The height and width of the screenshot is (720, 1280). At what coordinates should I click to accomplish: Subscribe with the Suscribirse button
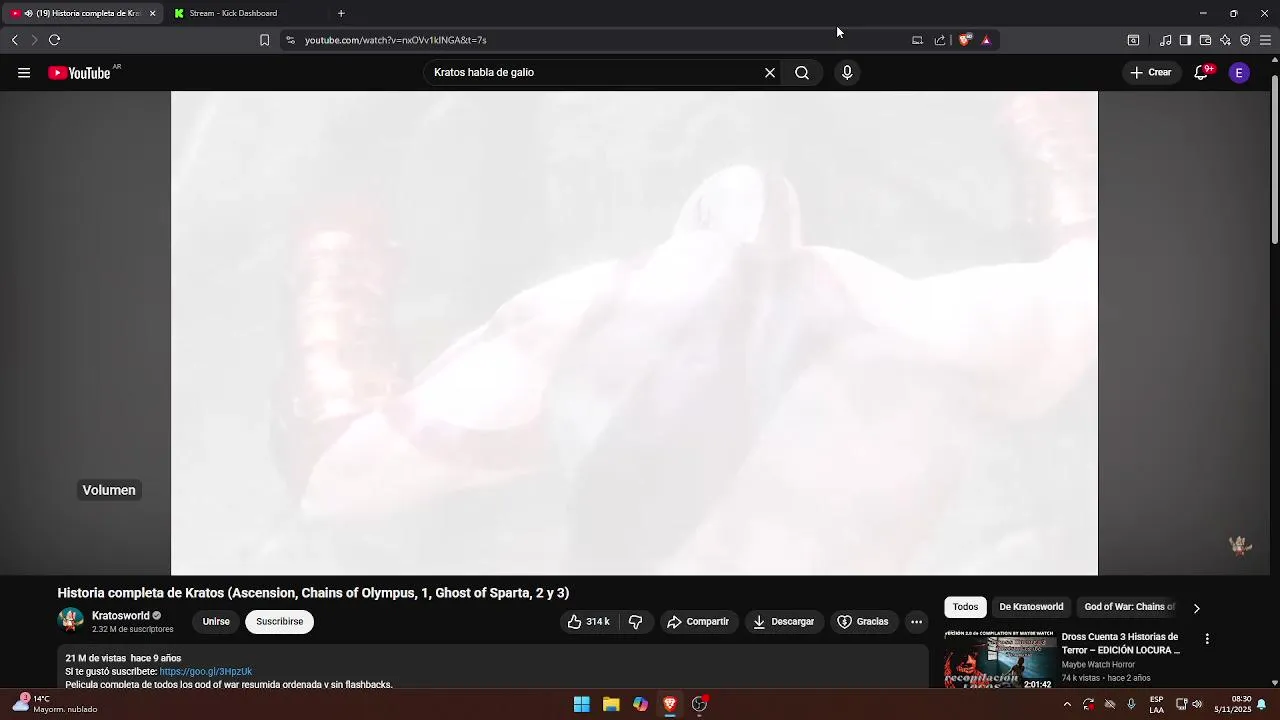[x=279, y=621]
